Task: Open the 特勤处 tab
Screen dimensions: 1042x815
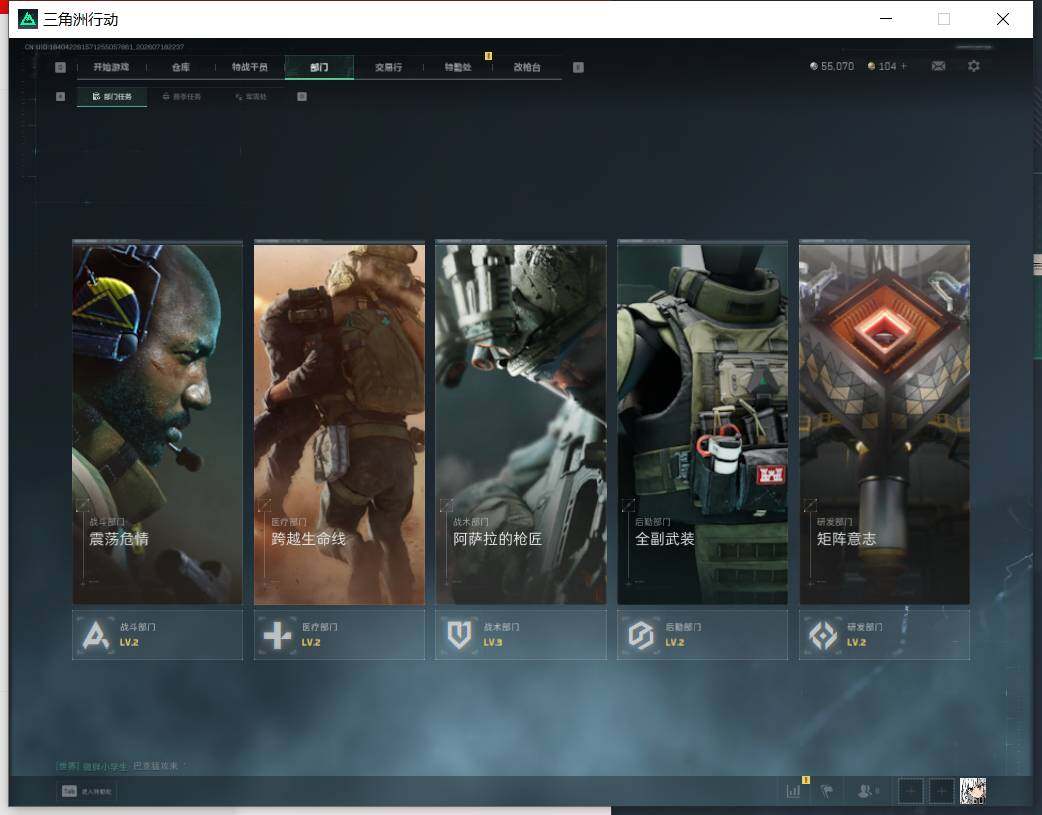Action: [x=458, y=67]
